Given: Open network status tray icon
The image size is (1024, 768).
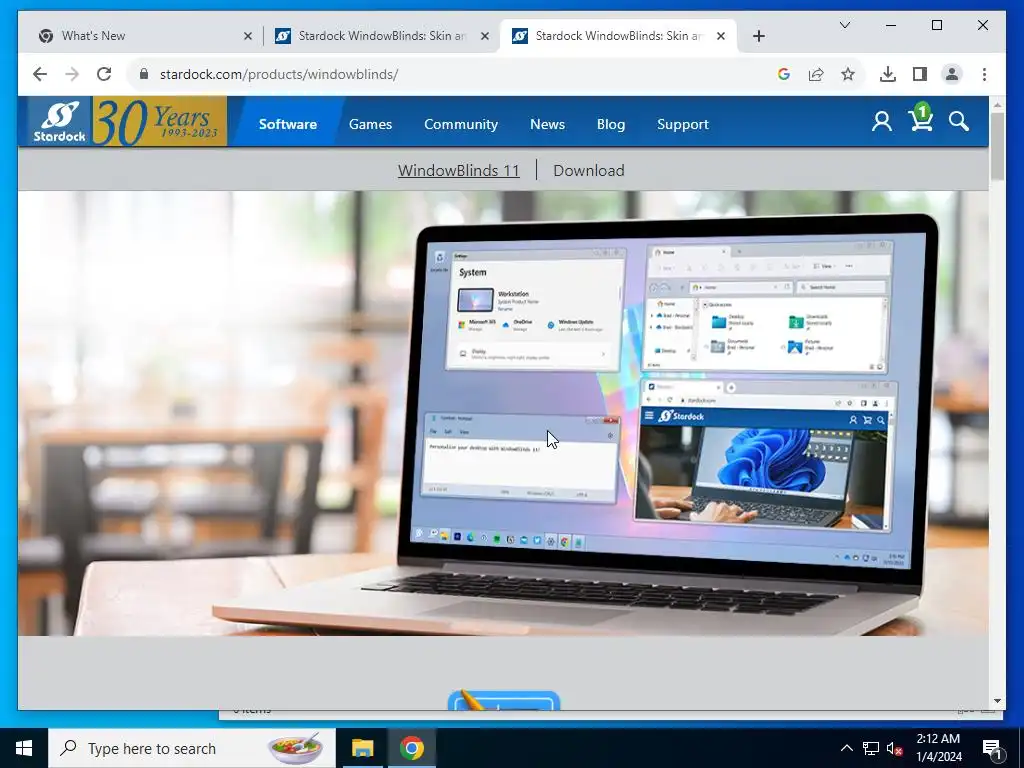Looking at the screenshot, I should 871,748.
